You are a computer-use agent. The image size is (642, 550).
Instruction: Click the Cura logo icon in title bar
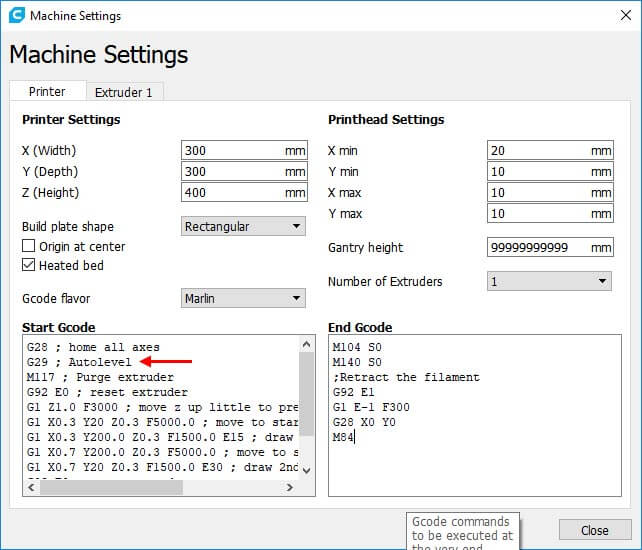(17, 15)
